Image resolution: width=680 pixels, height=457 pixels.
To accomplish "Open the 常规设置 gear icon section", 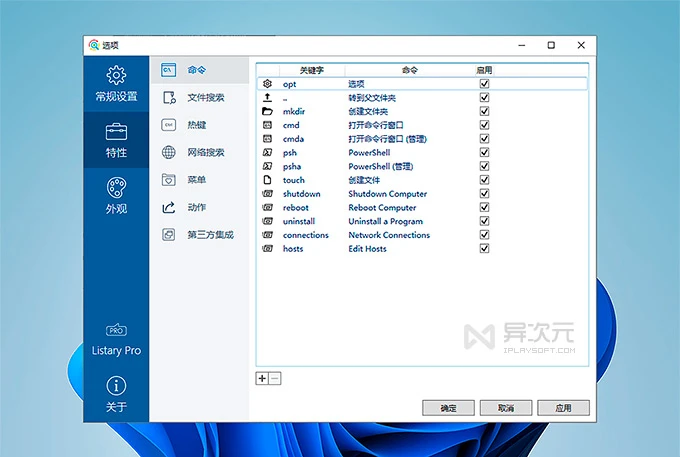I will (116, 76).
